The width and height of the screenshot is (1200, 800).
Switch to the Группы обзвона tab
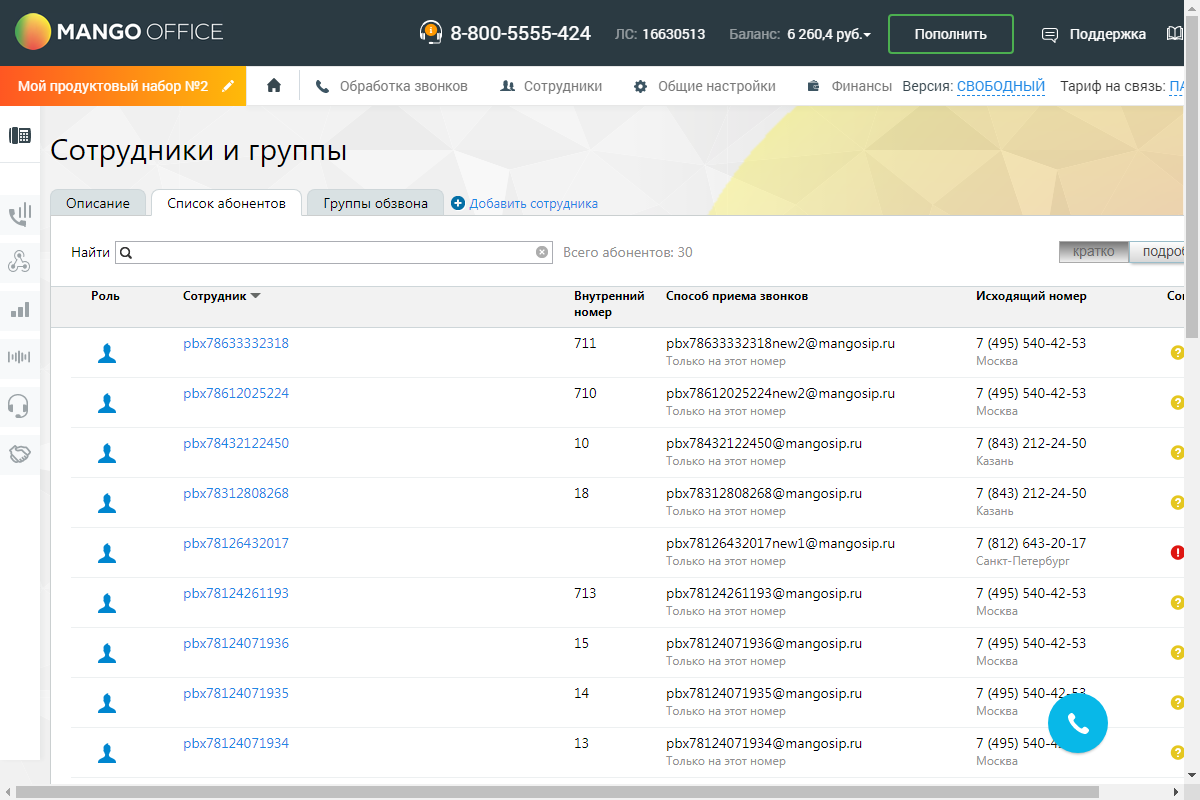point(375,203)
